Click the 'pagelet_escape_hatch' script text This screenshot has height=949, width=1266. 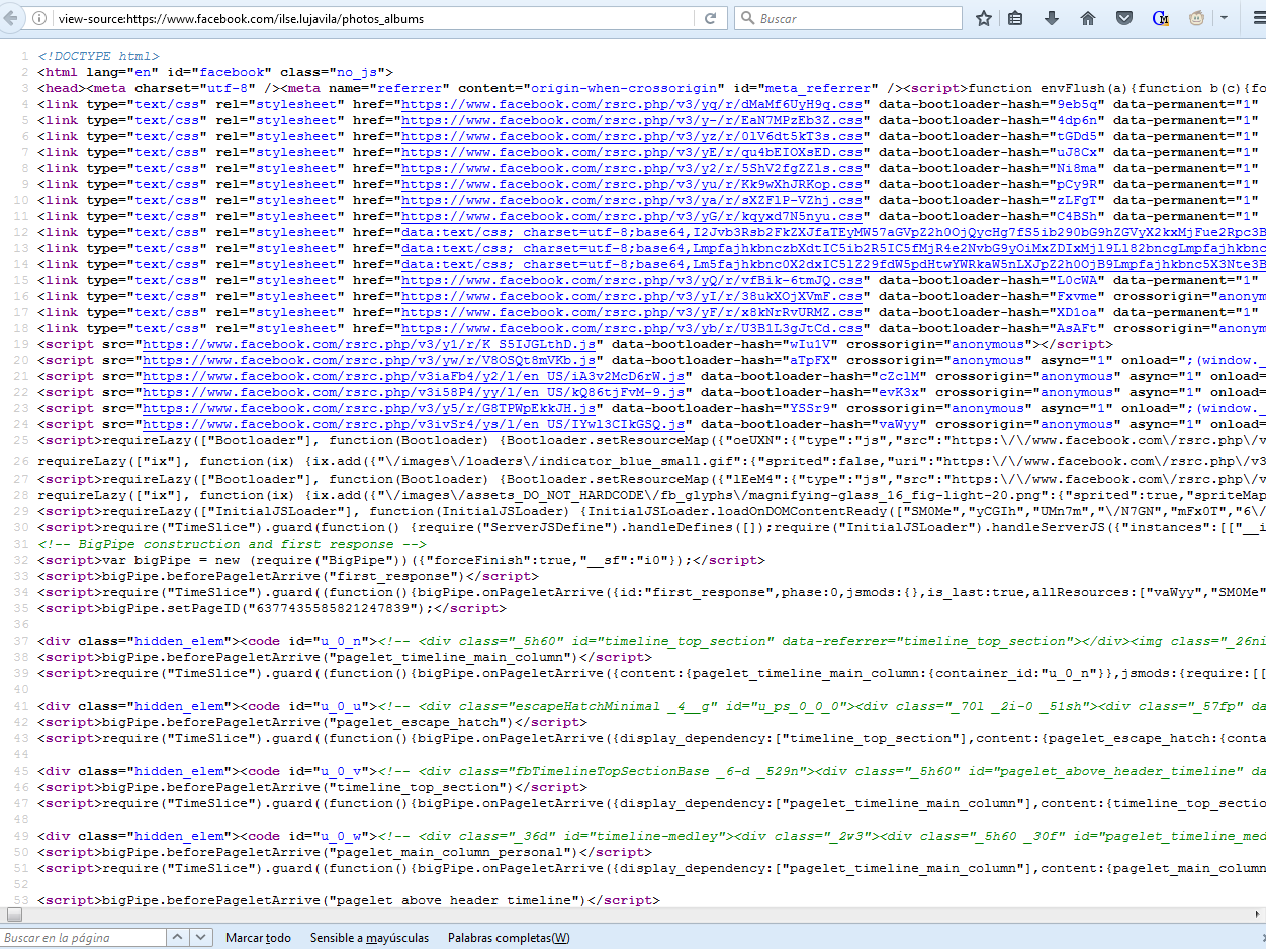(x=312, y=722)
